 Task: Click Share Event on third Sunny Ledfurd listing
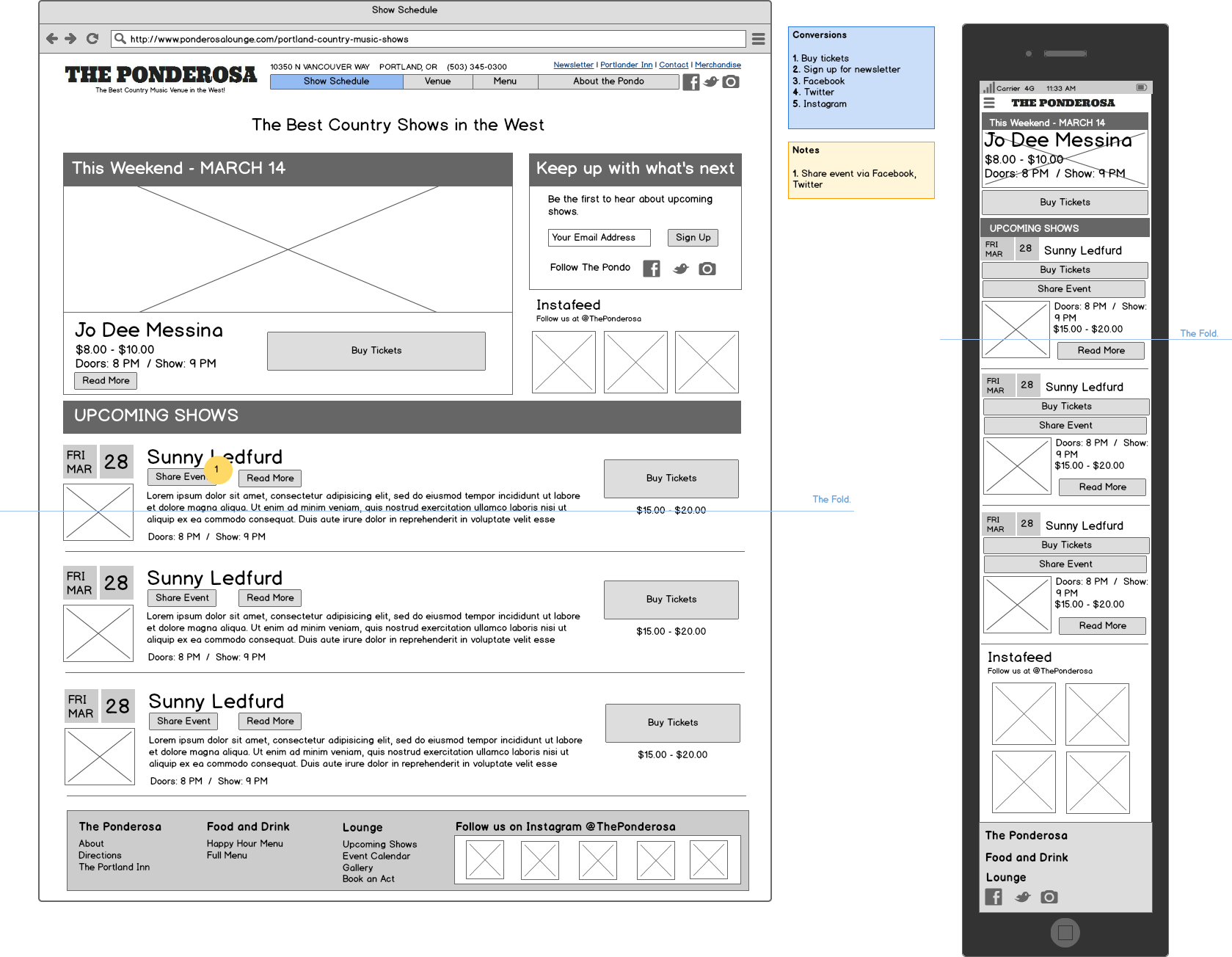coord(183,721)
